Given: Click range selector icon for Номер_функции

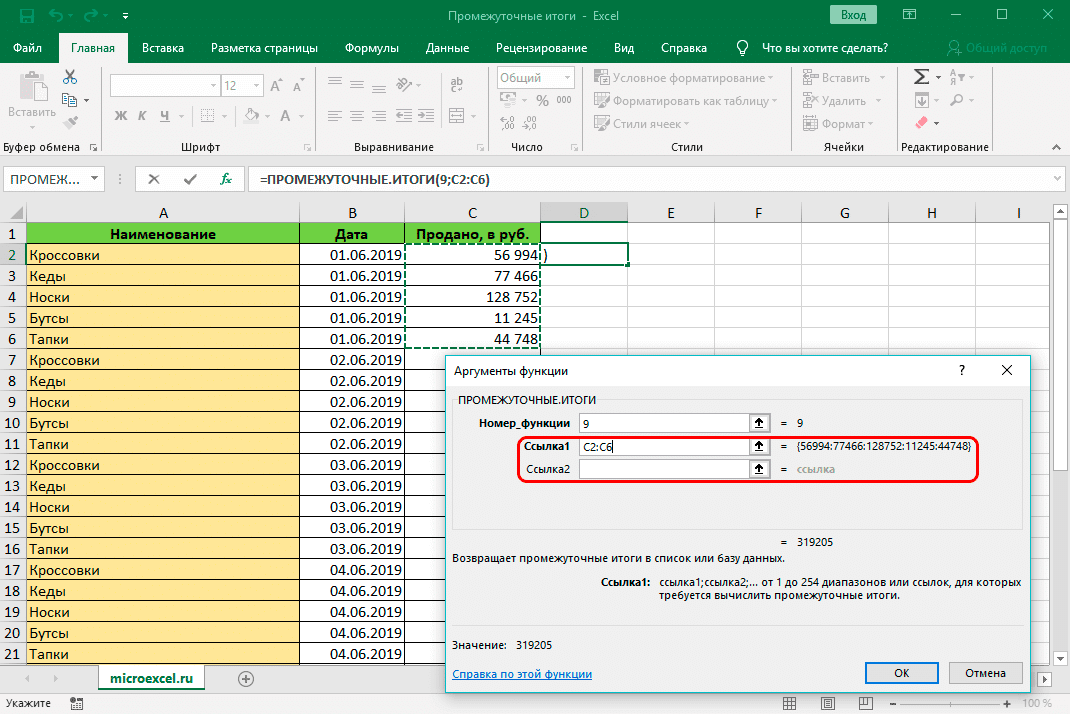Looking at the screenshot, I should pos(760,423).
